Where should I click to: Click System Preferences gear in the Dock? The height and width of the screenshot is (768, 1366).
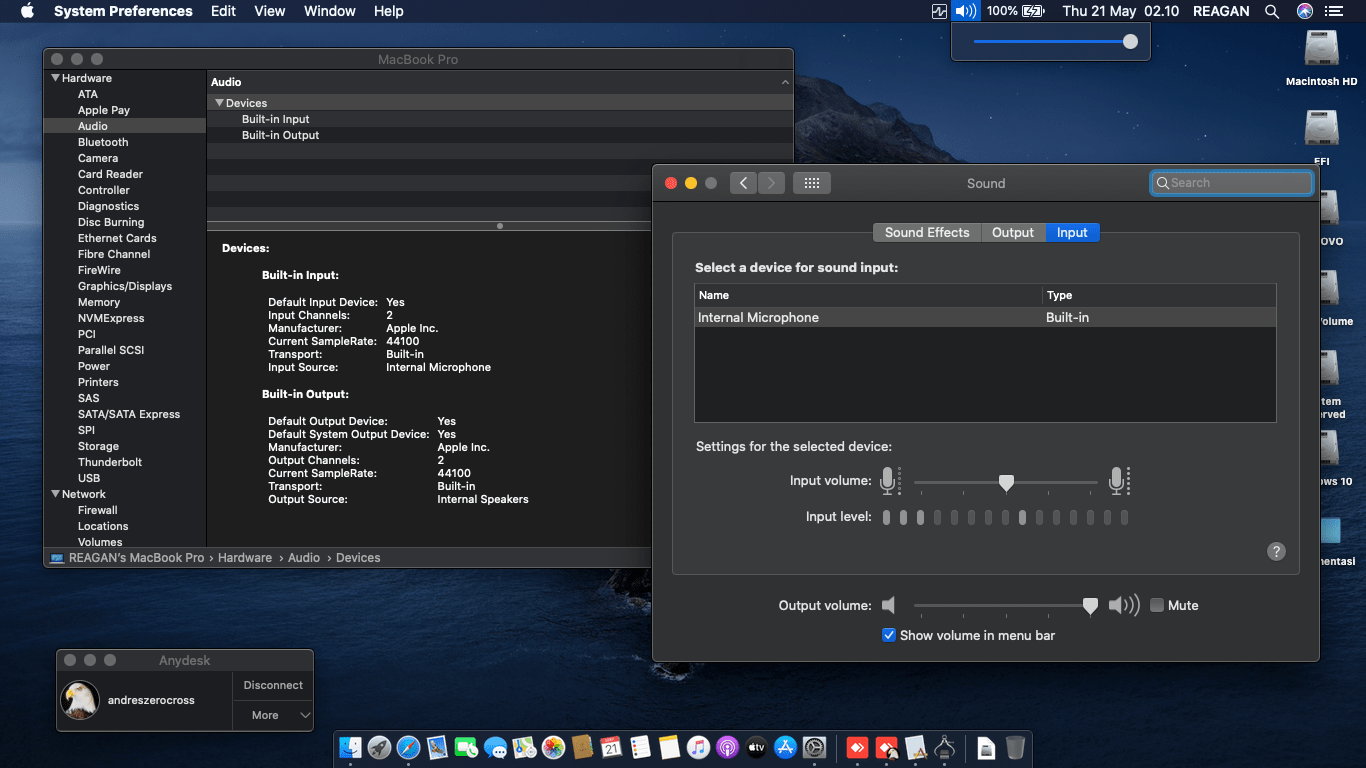pos(814,747)
